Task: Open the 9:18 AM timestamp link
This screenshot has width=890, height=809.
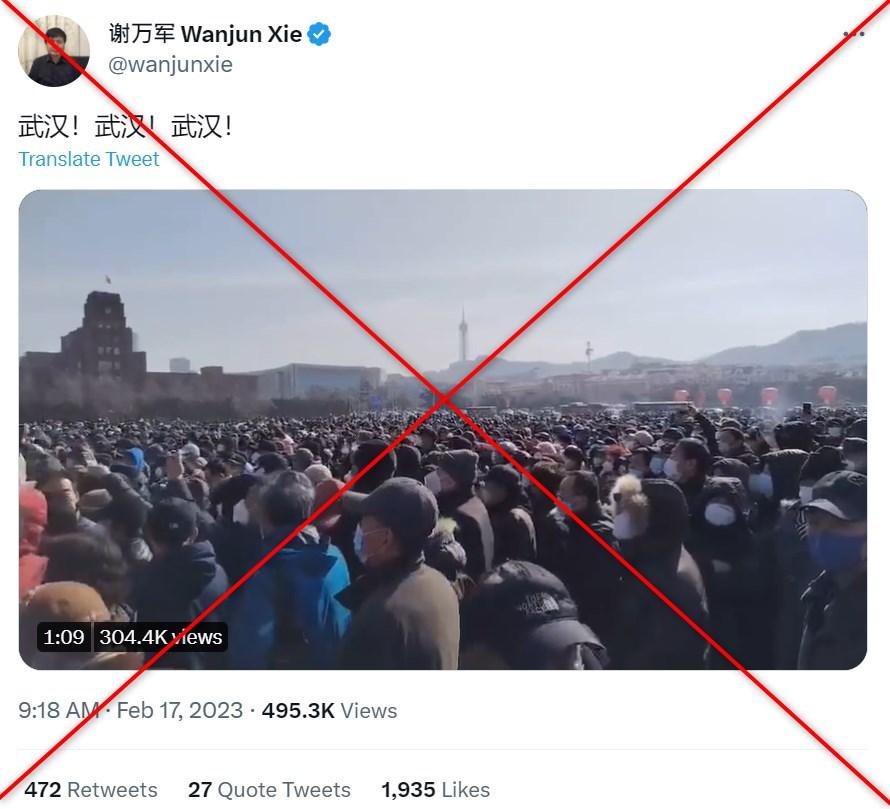Action: (58, 711)
